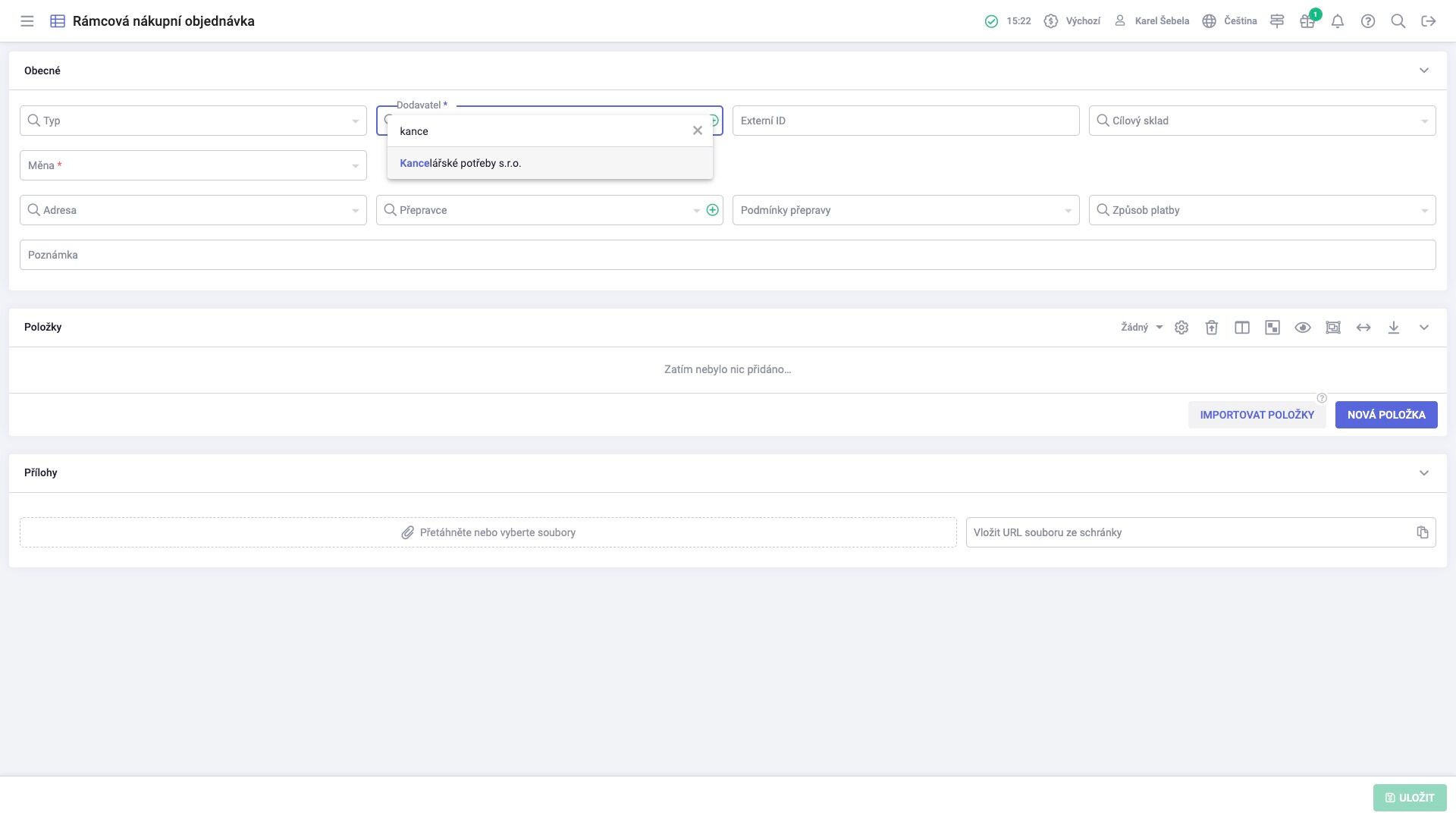
Task: Click the trash delete icon in Položky
Action: click(1212, 328)
